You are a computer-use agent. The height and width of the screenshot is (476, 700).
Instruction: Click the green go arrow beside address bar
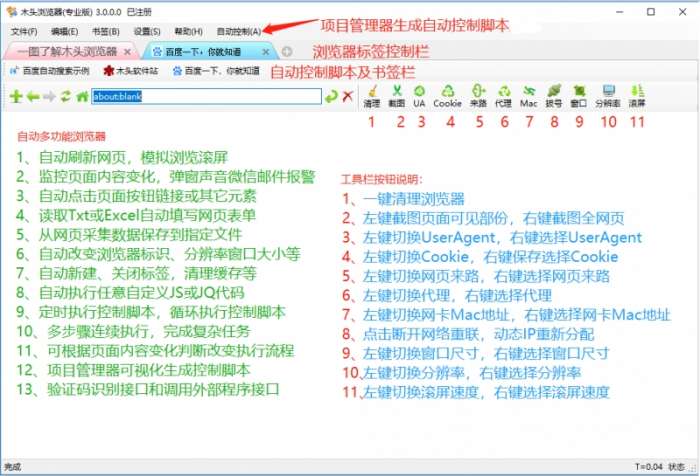pos(331,96)
